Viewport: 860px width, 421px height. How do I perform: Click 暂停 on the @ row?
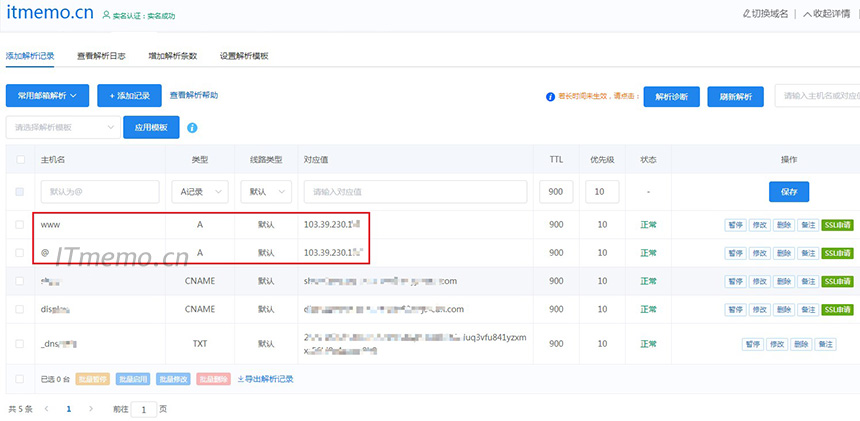click(x=735, y=253)
